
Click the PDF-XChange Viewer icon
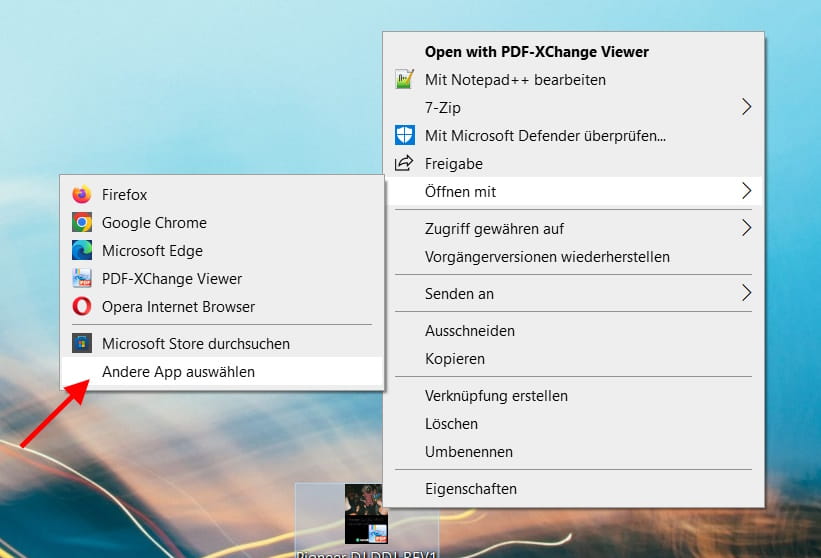pyautogui.click(x=82, y=278)
